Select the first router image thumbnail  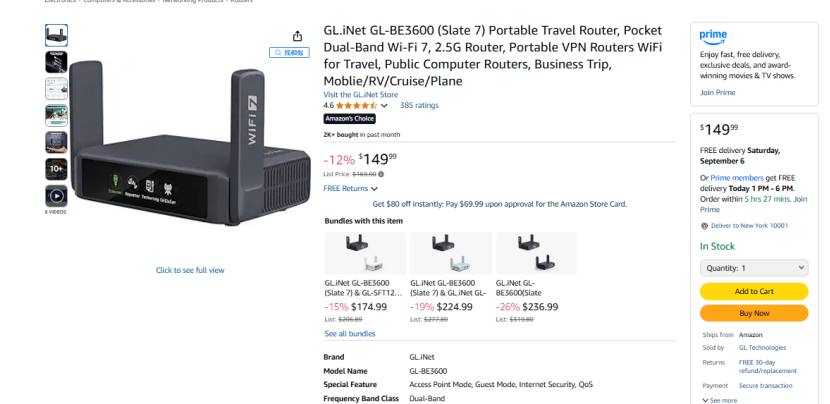[x=56, y=35]
